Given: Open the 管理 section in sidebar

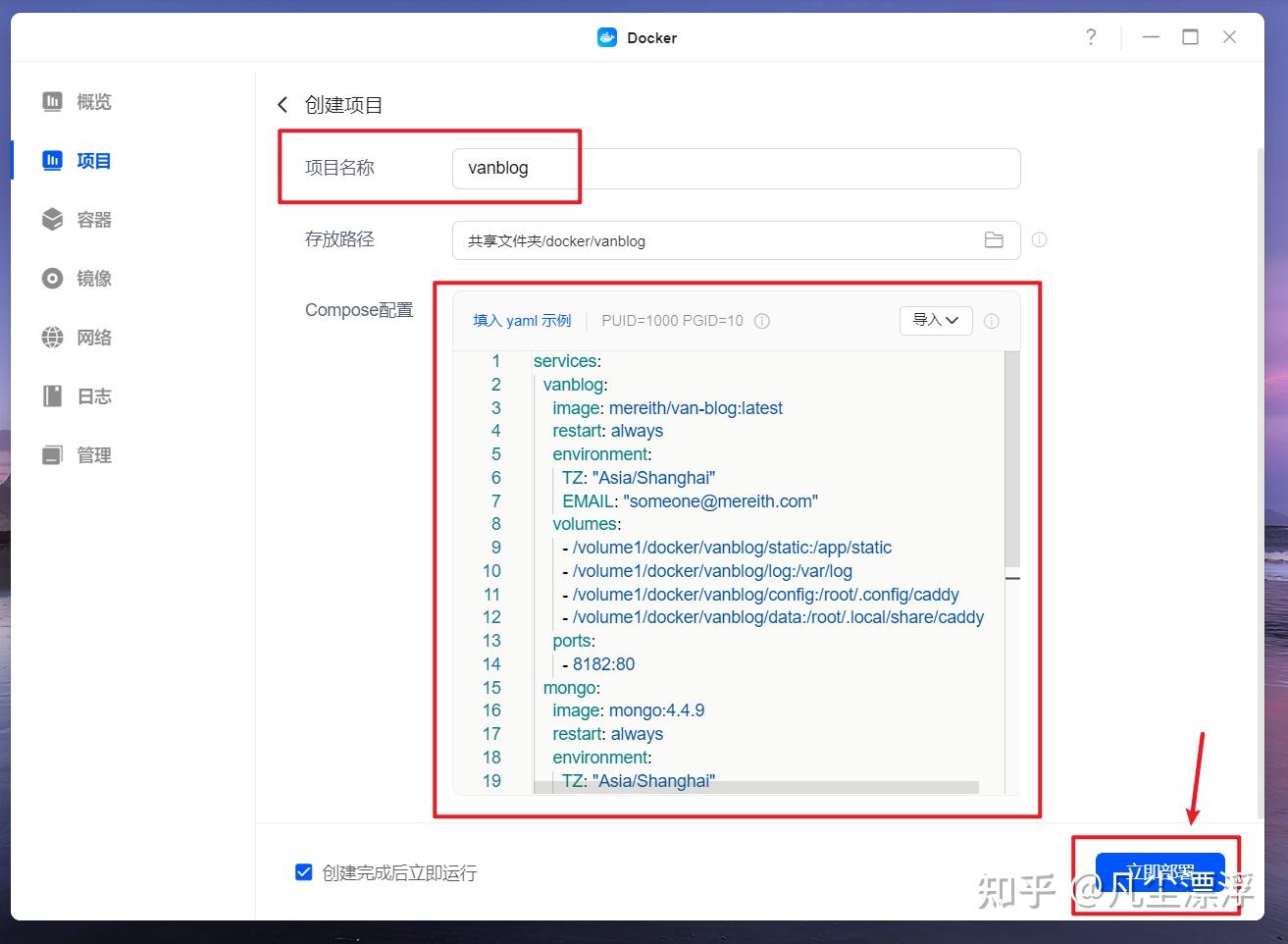Looking at the screenshot, I should click(51, 454).
